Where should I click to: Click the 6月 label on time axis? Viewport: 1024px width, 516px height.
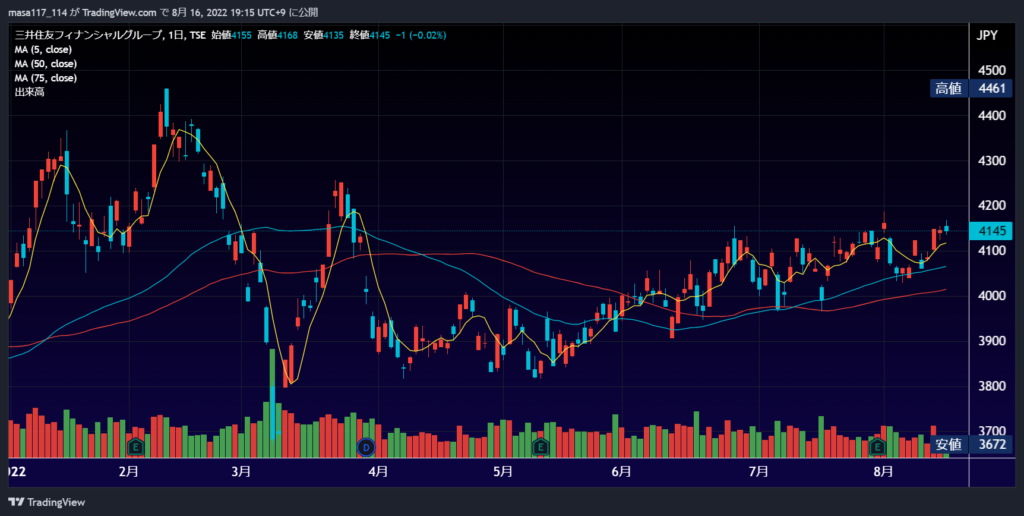click(621, 472)
